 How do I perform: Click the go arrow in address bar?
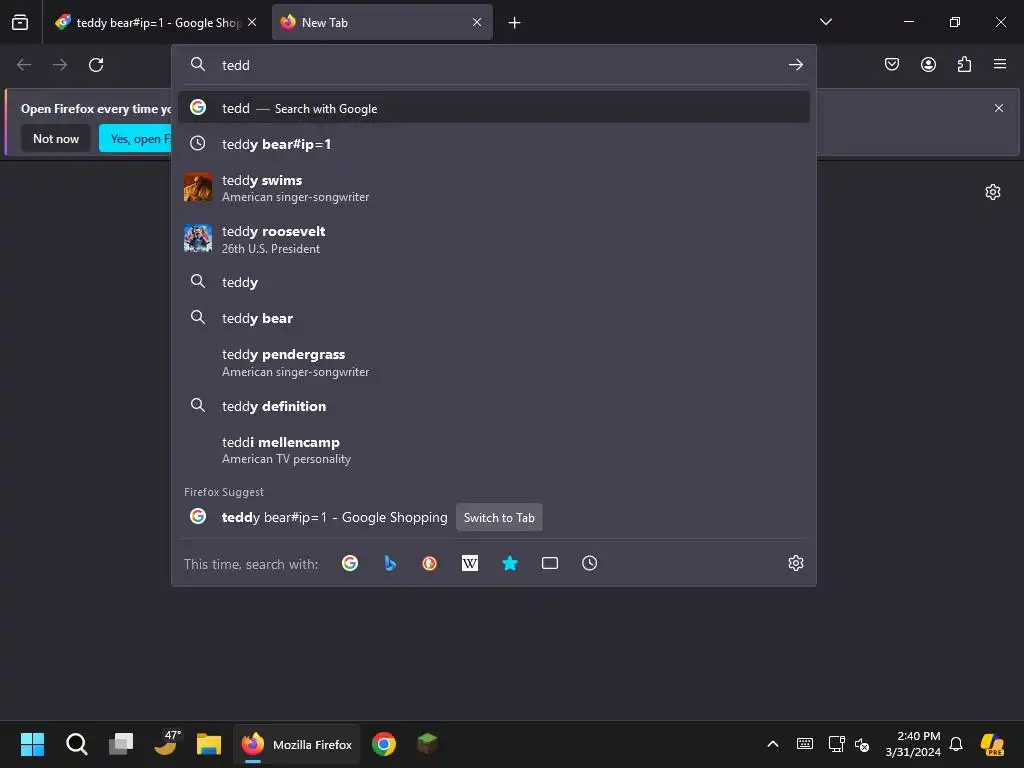tap(795, 65)
